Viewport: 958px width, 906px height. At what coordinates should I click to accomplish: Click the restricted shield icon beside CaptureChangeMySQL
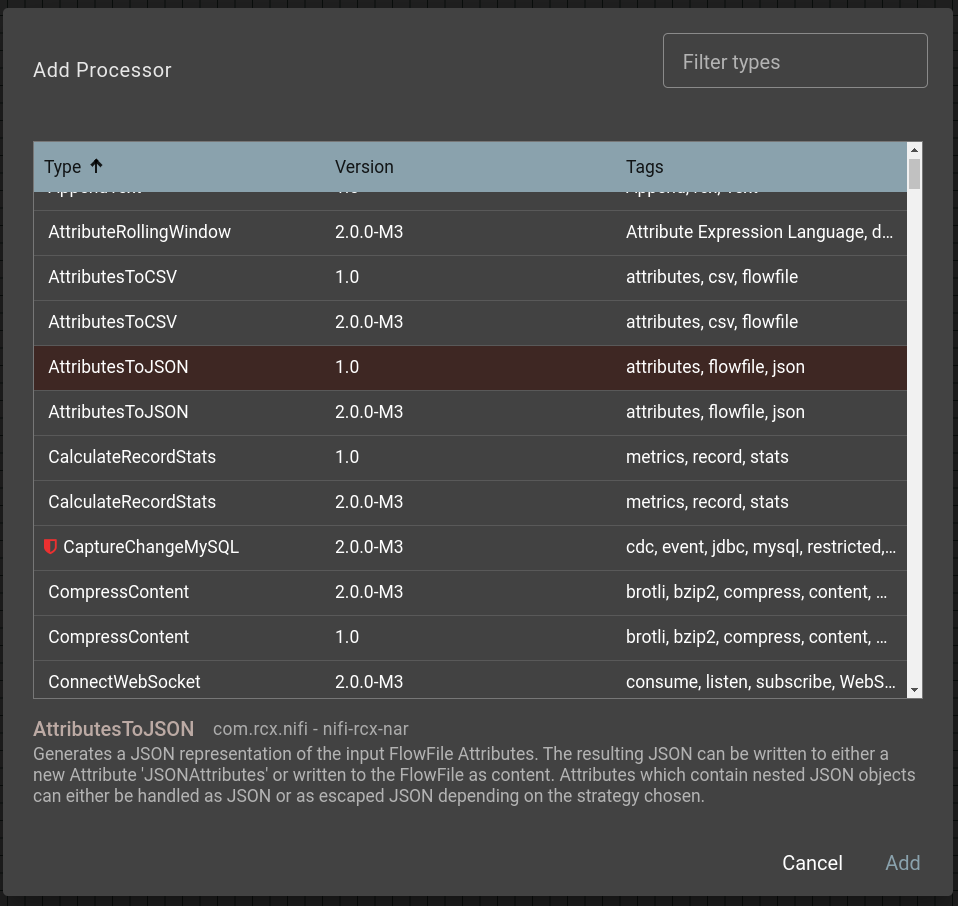(x=51, y=547)
